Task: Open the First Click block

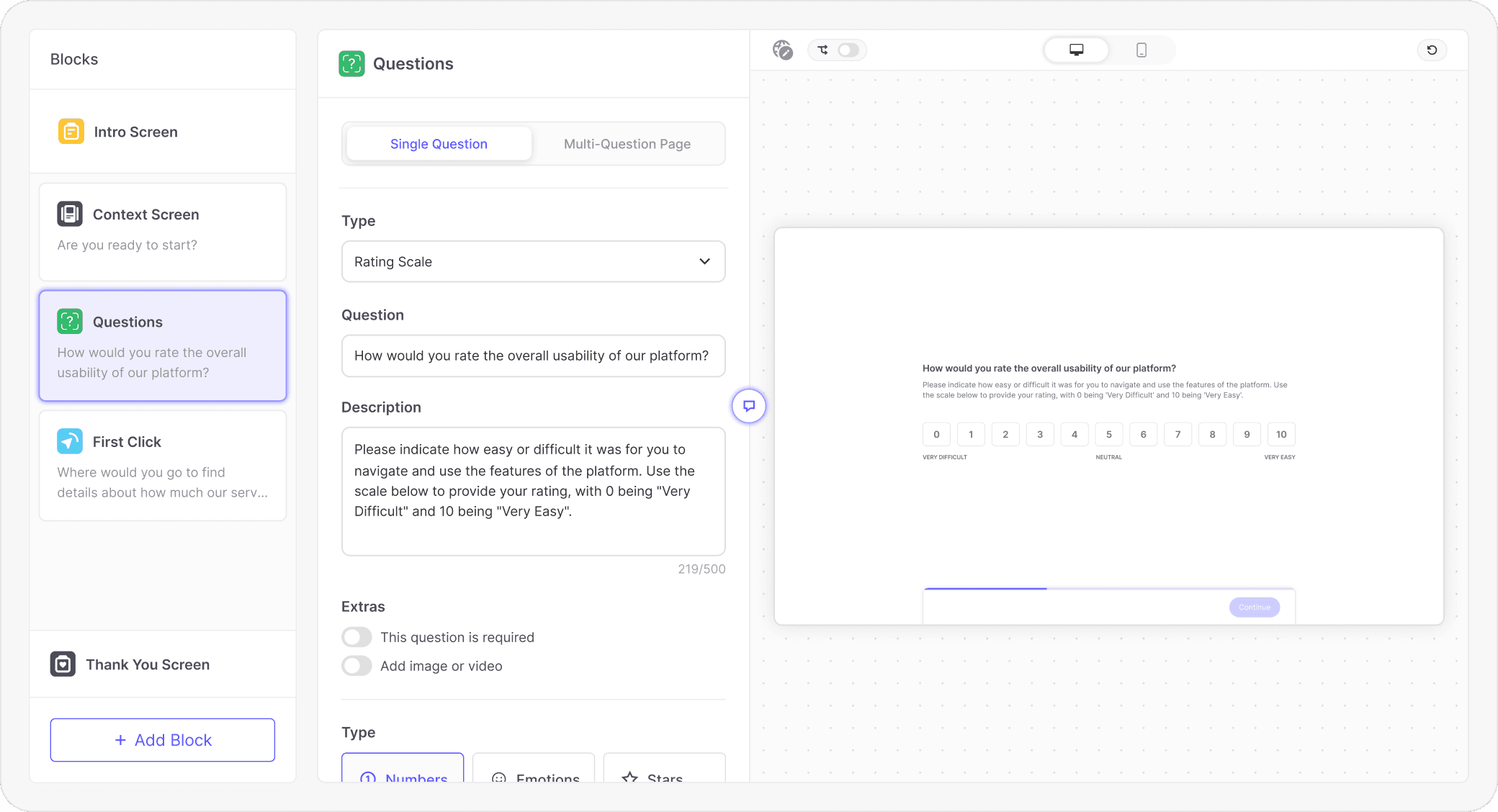Action: click(x=163, y=465)
